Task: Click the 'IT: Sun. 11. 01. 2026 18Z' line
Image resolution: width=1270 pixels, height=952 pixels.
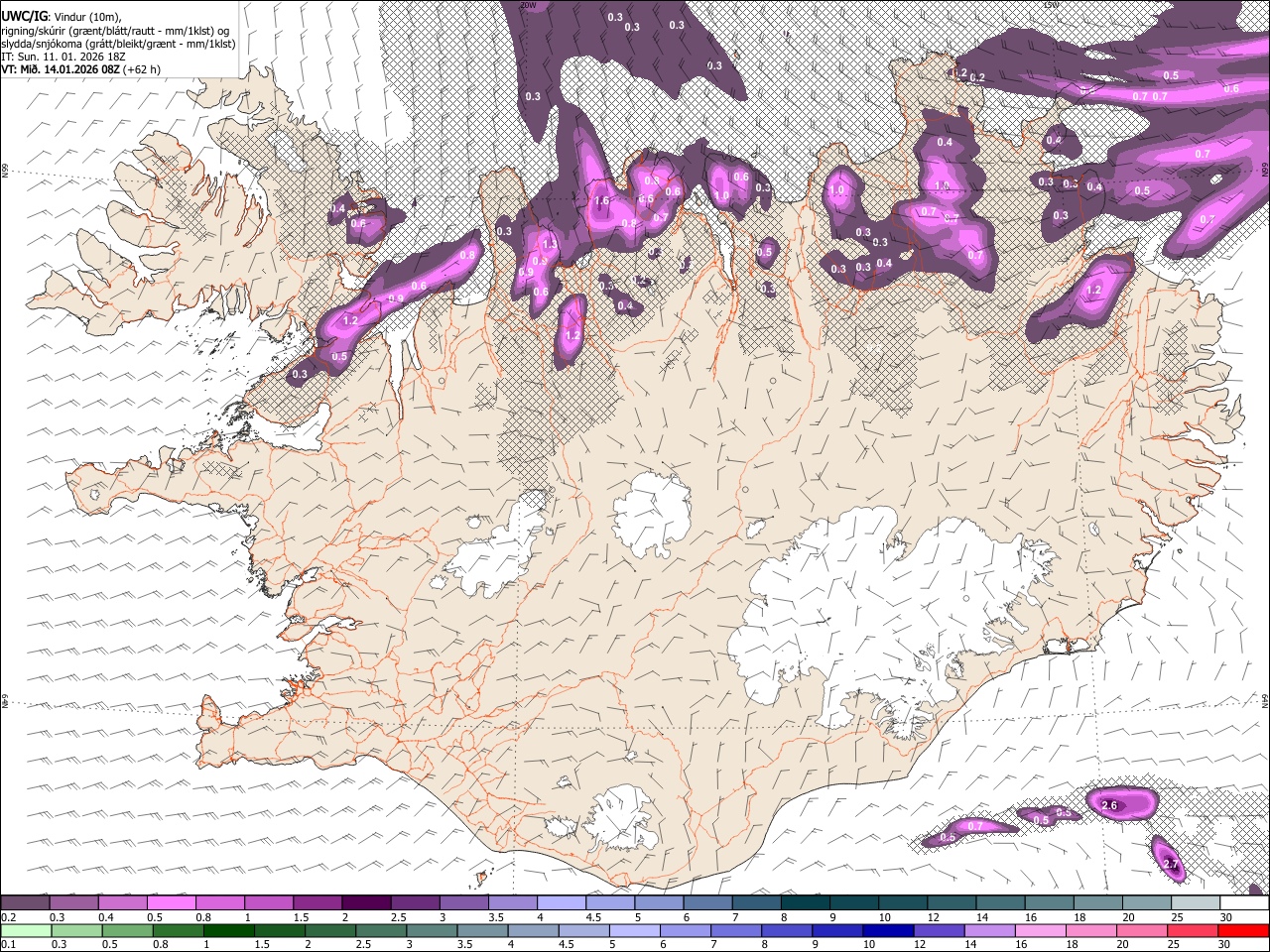Action: [63, 57]
